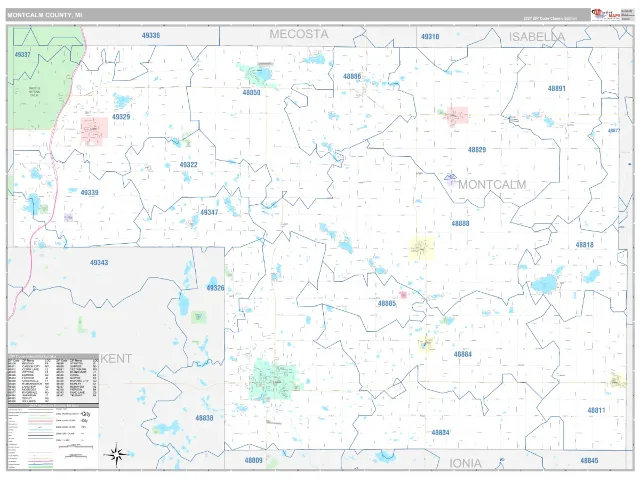Click ZIP code label 48885
The height and width of the screenshot is (480, 640).
coord(387,304)
